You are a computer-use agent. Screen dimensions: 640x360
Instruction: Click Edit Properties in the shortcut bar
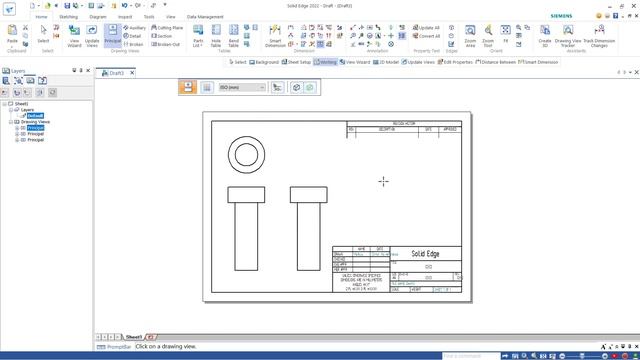pyautogui.click(x=455, y=62)
